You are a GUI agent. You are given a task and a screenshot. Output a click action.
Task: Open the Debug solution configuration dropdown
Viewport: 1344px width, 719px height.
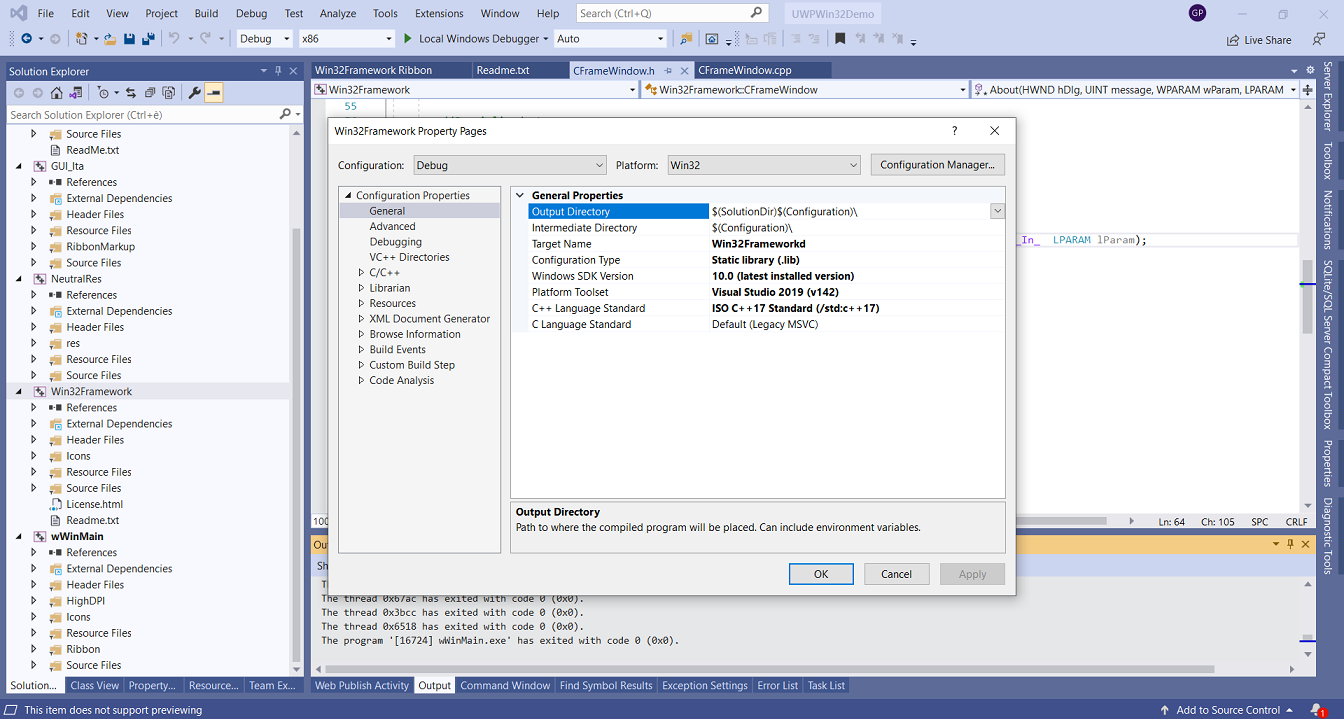point(265,39)
